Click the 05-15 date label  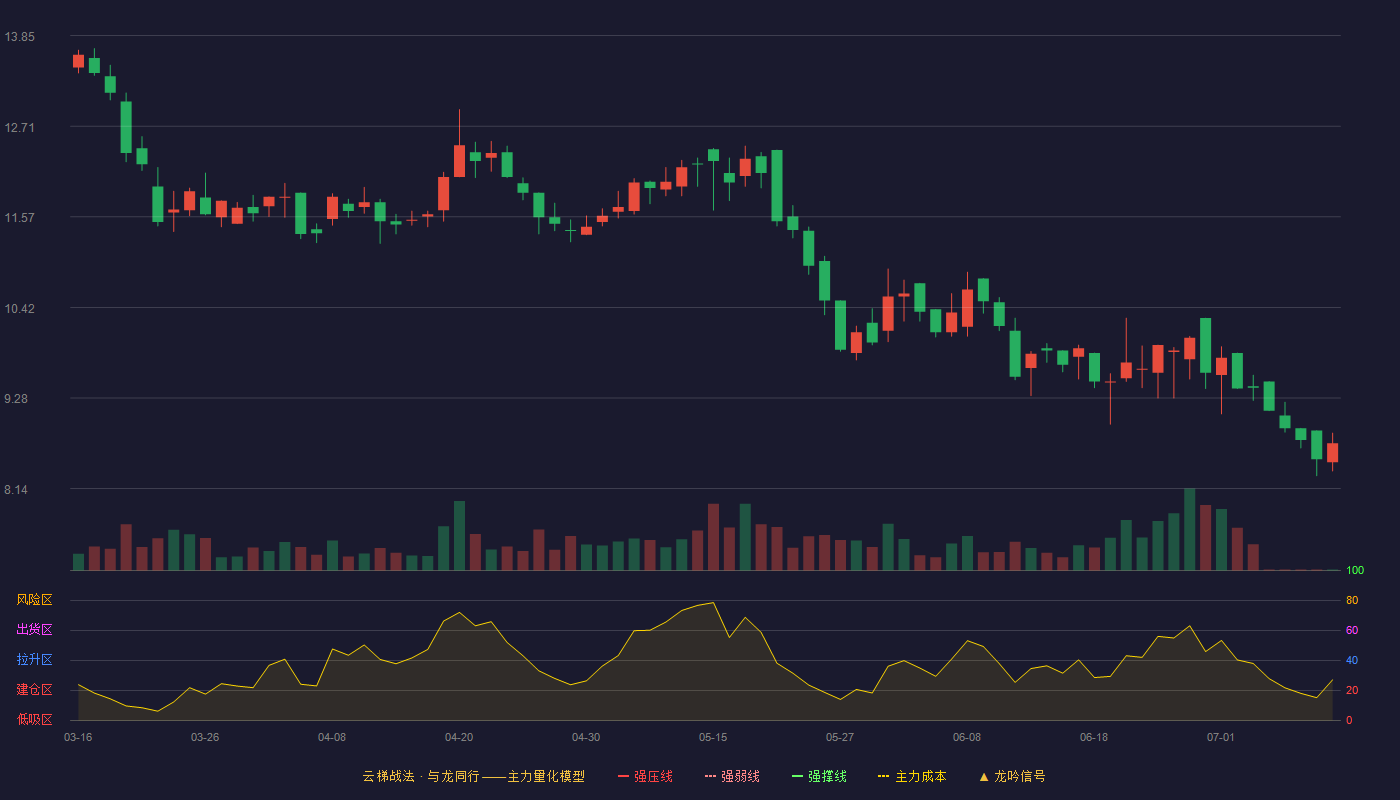pos(713,737)
